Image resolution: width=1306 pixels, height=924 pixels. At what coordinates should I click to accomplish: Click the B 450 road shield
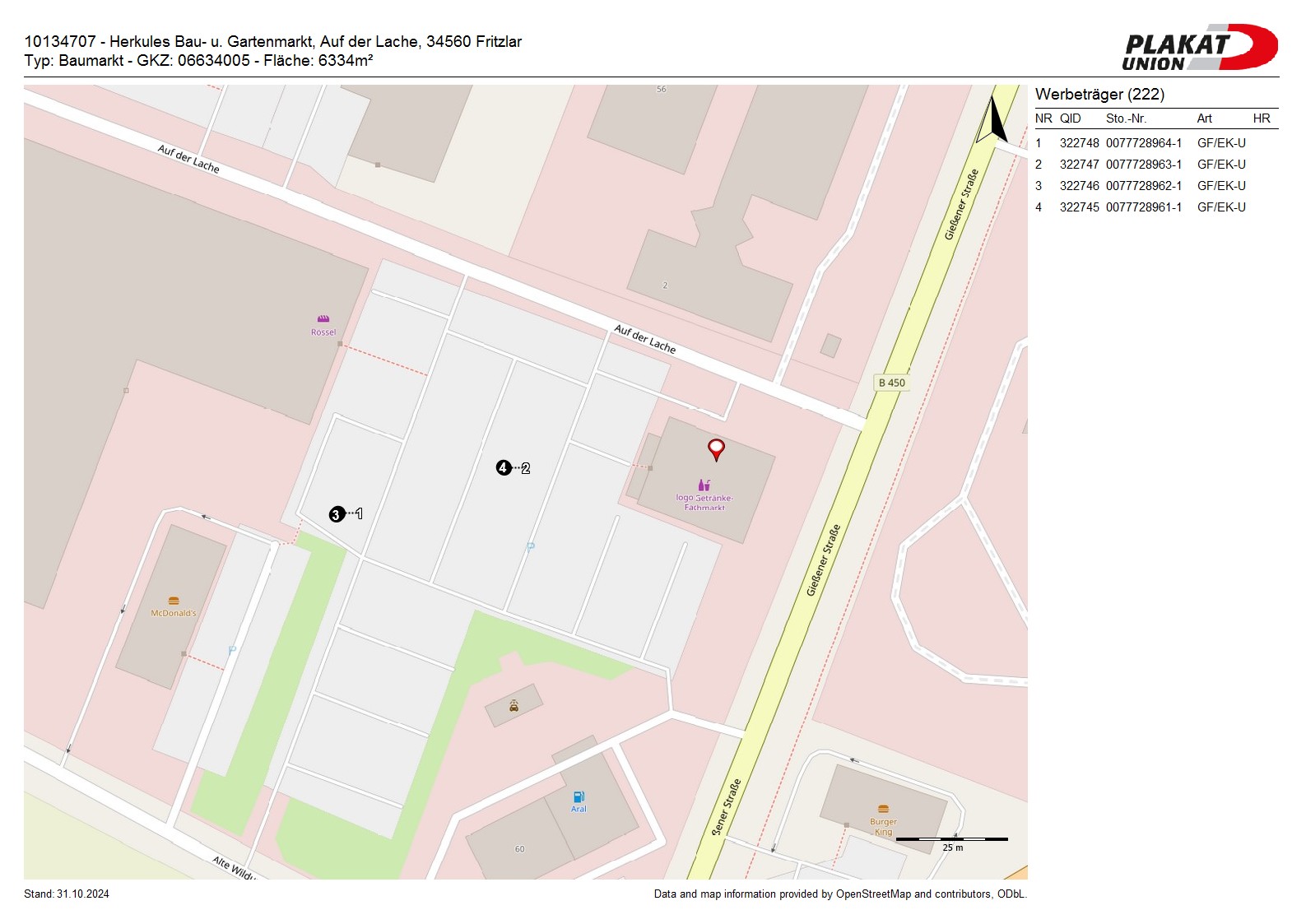click(x=891, y=383)
